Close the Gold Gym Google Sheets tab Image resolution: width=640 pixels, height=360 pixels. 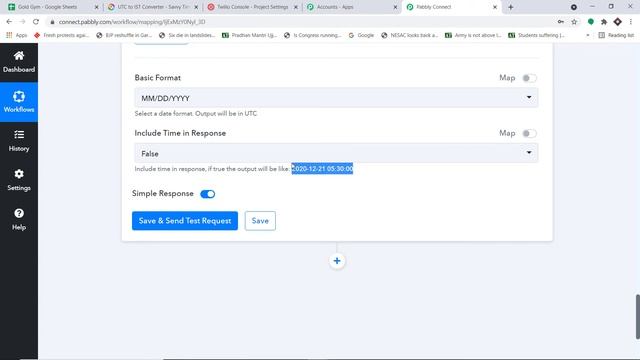(x=96, y=7)
